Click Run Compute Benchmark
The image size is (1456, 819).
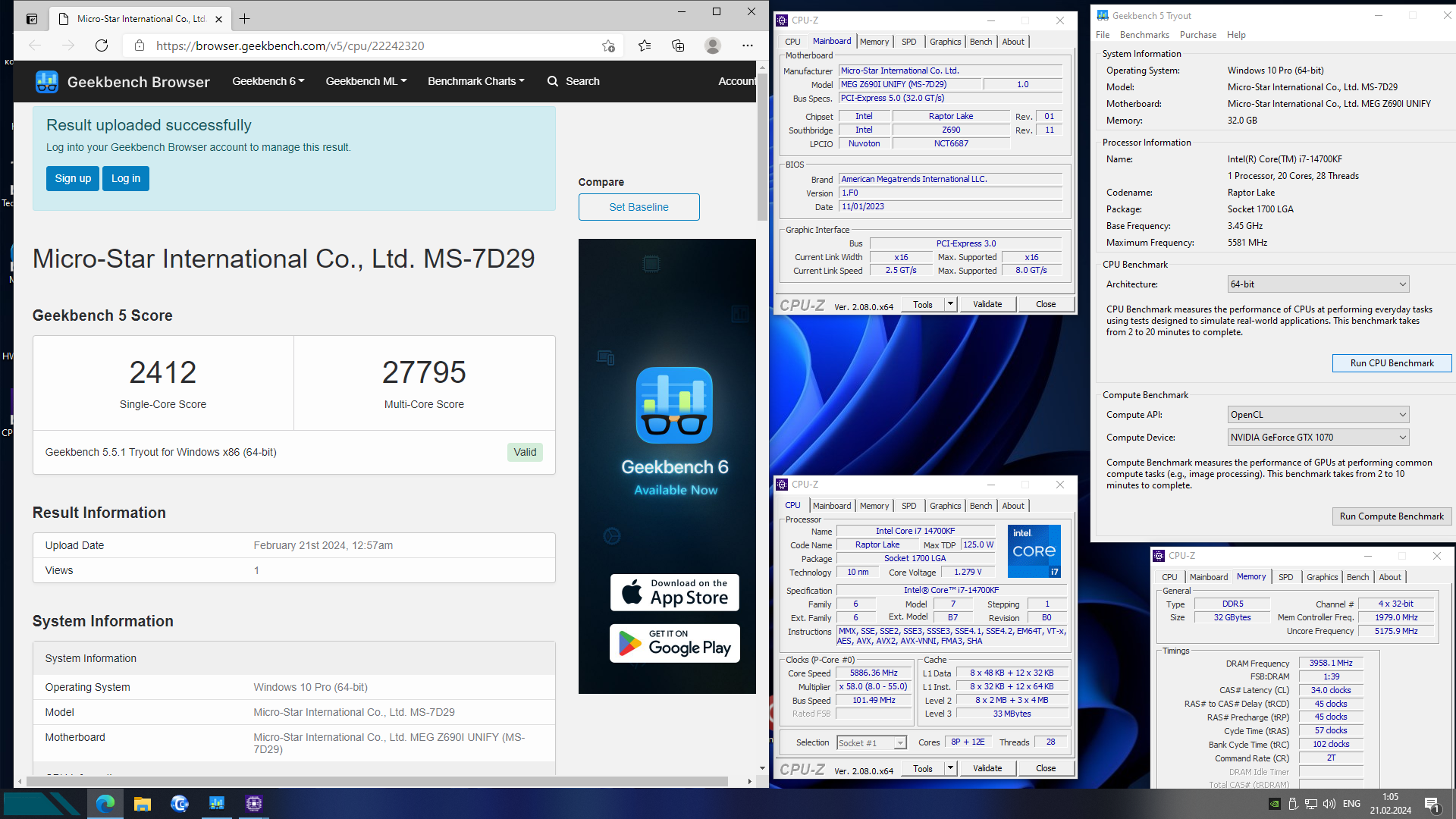click(x=1392, y=516)
